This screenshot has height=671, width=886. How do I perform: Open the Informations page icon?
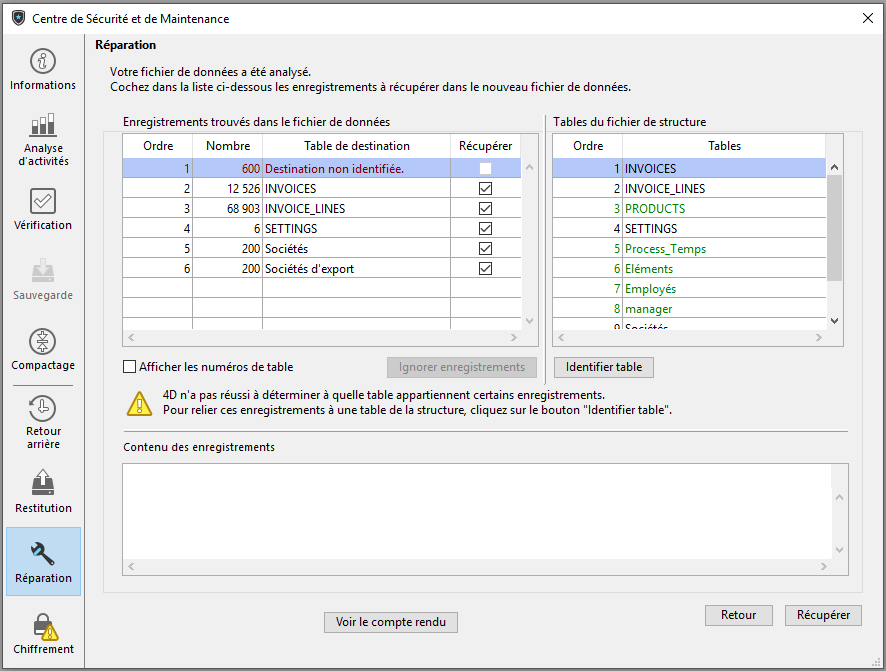point(43,62)
